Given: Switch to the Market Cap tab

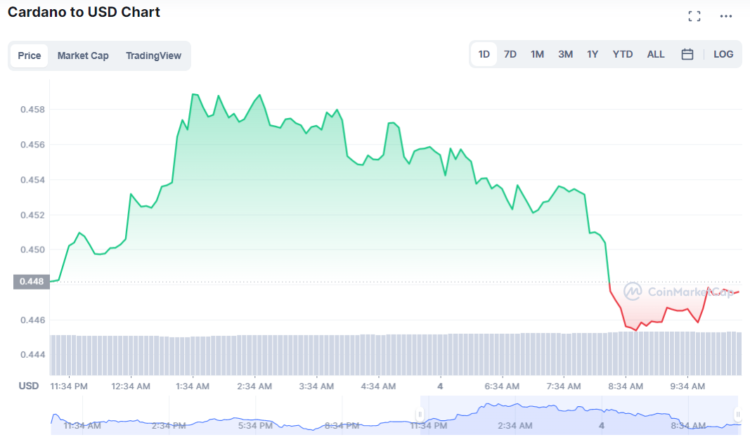Looking at the screenshot, I should (83, 55).
